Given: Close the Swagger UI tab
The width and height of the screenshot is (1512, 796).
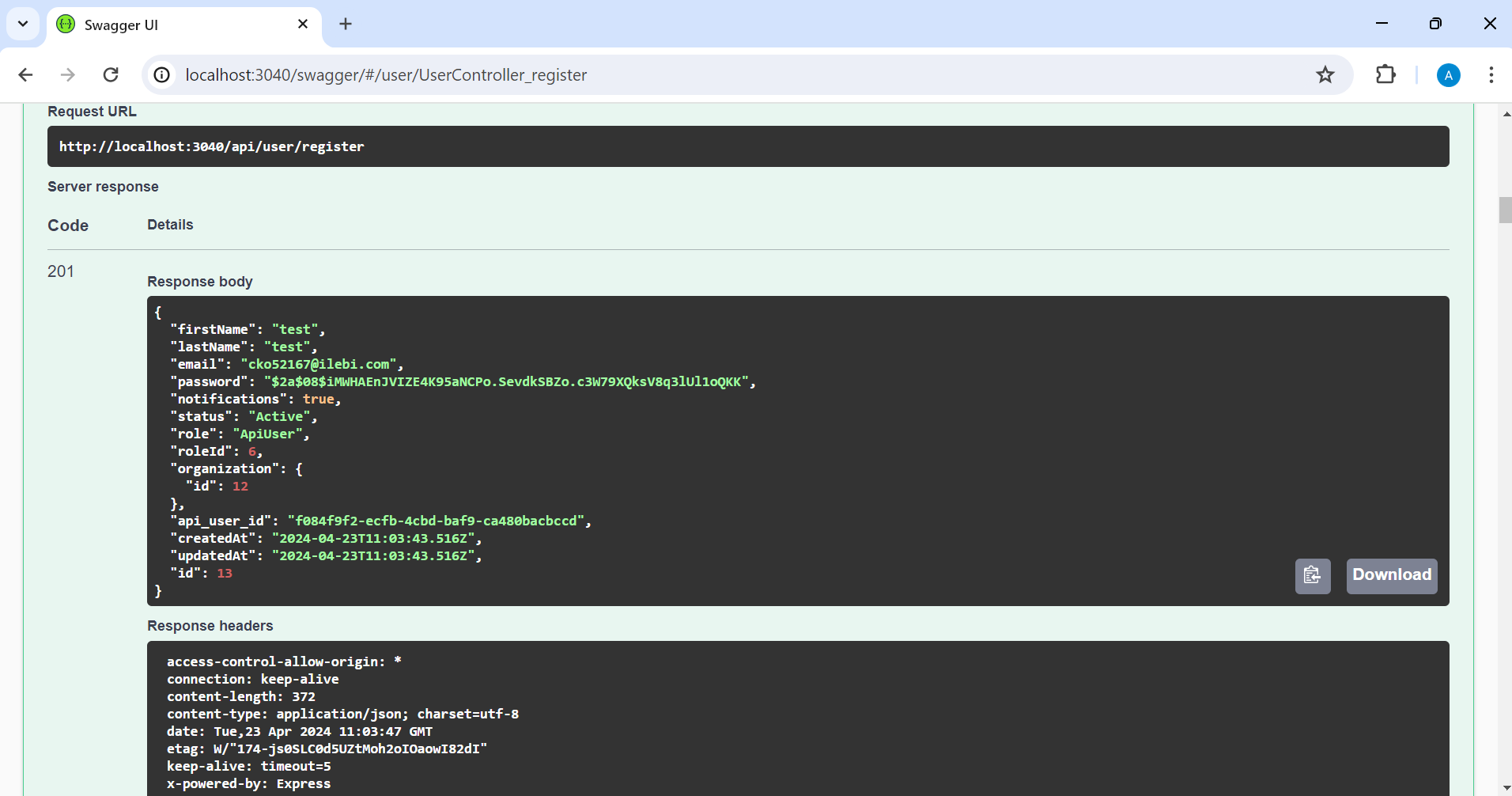Looking at the screenshot, I should point(303,24).
